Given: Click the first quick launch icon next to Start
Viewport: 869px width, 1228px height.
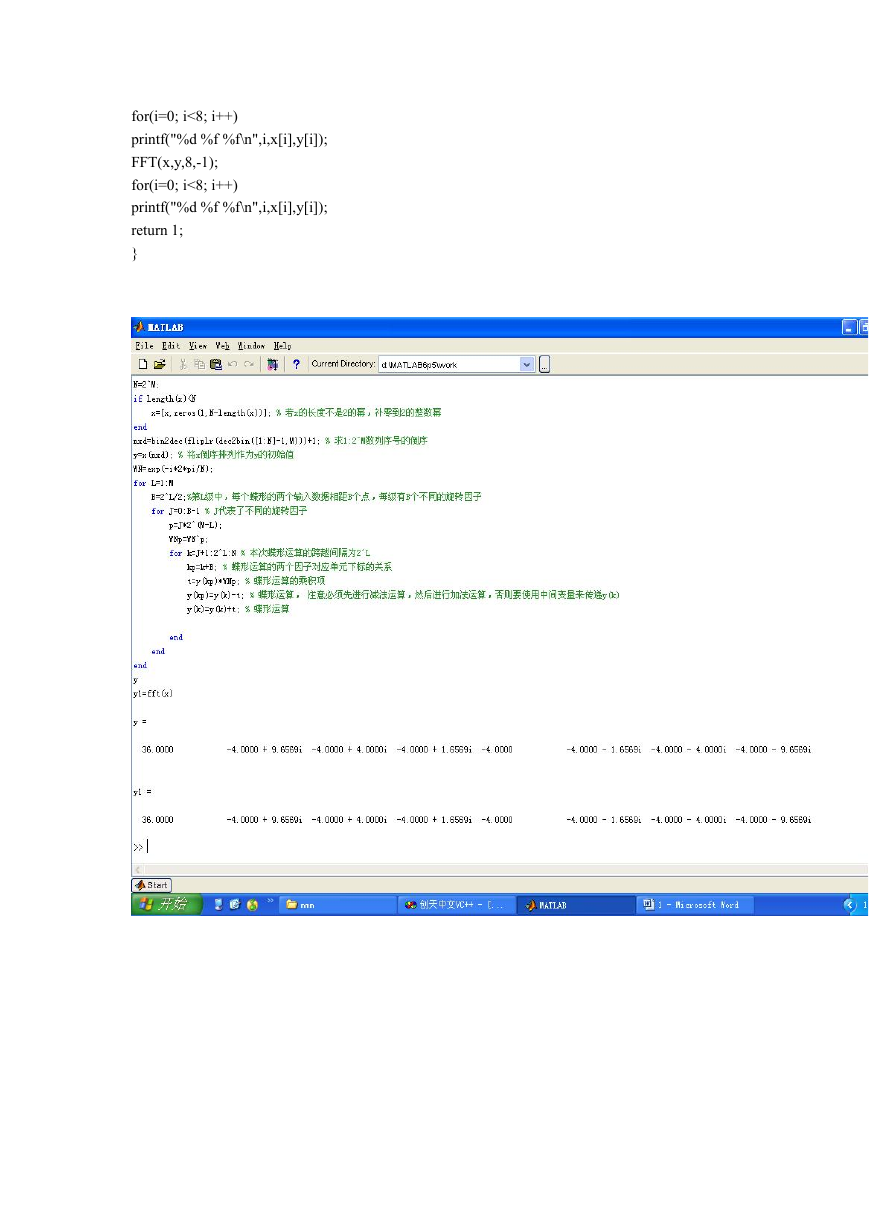Looking at the screenshot, I should (x=218, y=905).
